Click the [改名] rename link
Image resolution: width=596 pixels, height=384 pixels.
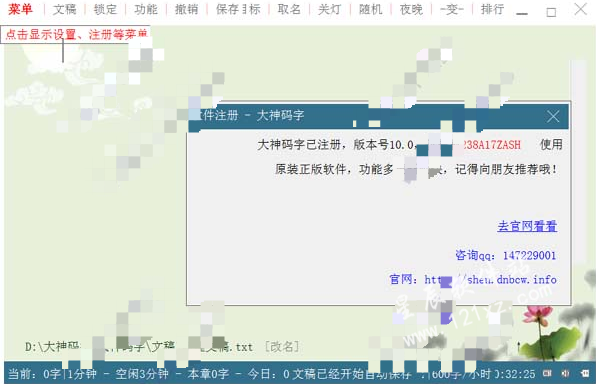coord(282,346)
